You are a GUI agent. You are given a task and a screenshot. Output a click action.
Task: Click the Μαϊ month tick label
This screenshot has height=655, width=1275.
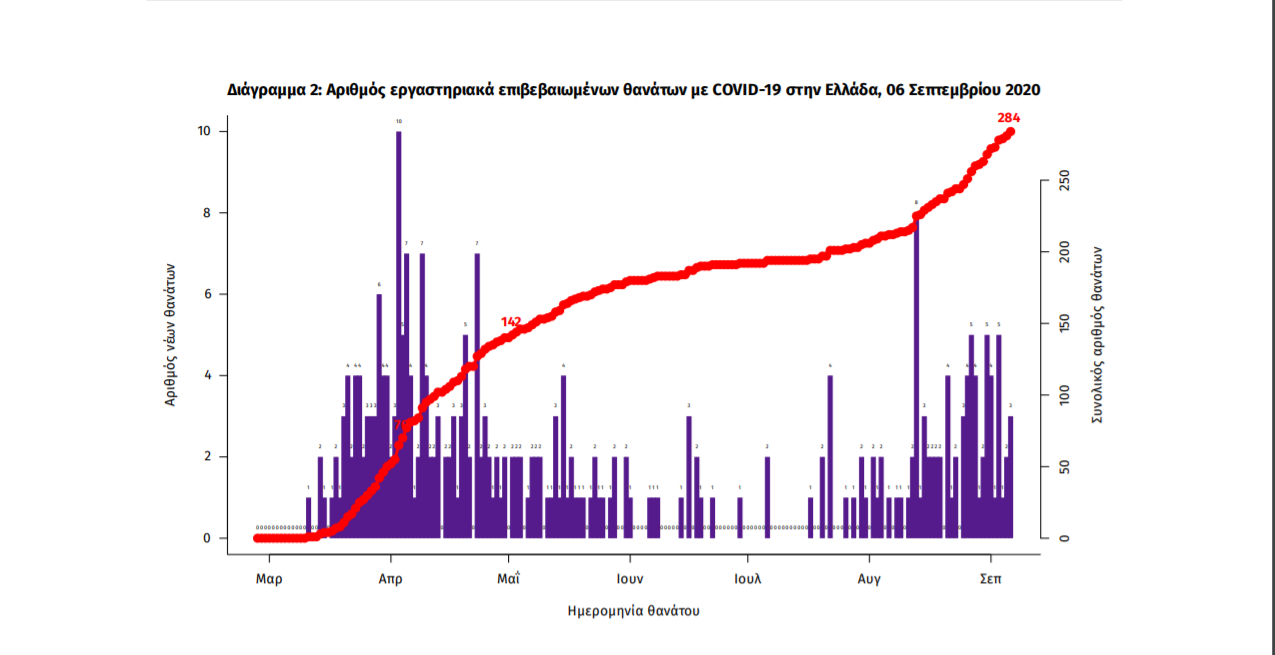(509, 579)
